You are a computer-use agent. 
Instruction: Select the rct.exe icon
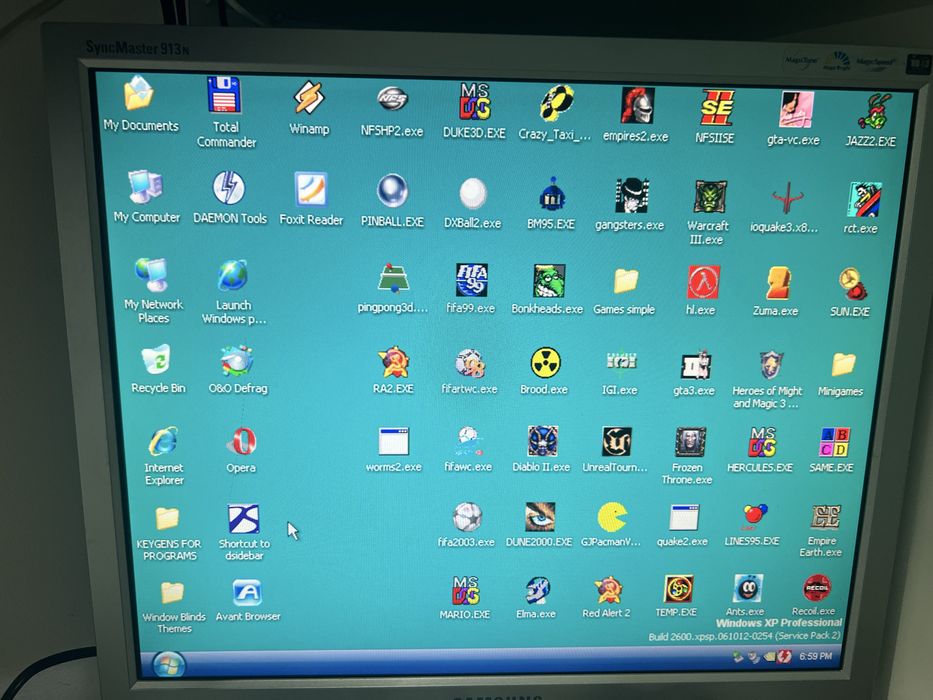pyautogui.click(x=865, y=200)
